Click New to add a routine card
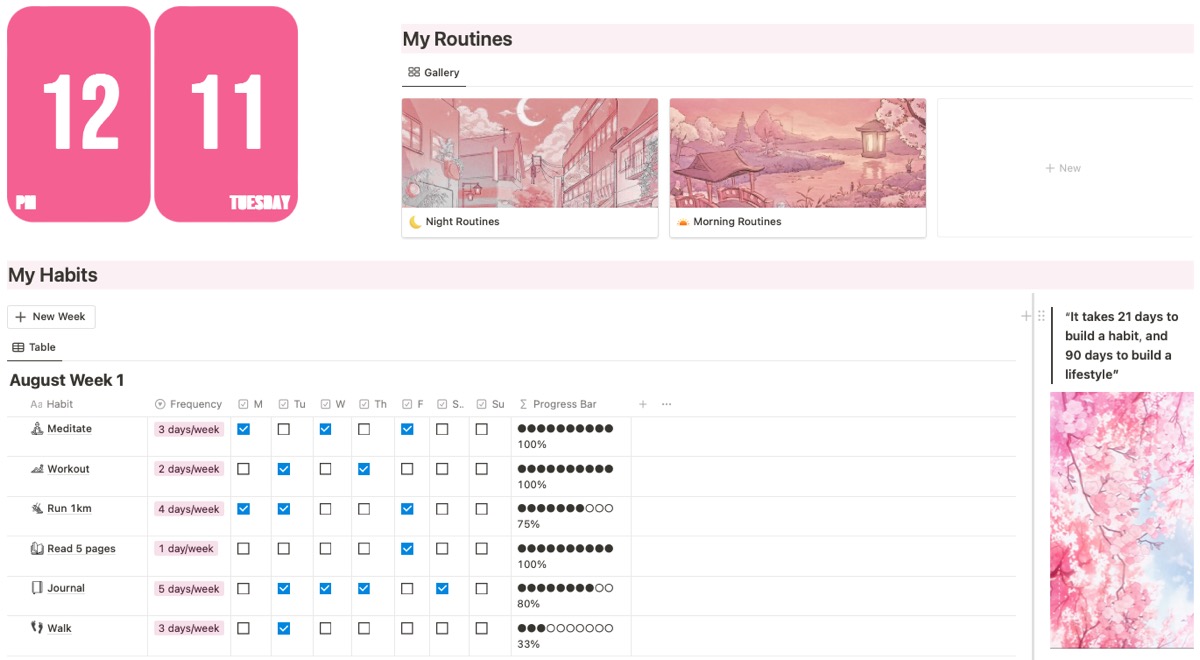1200x660 pixels. (x=1063, y=167)
